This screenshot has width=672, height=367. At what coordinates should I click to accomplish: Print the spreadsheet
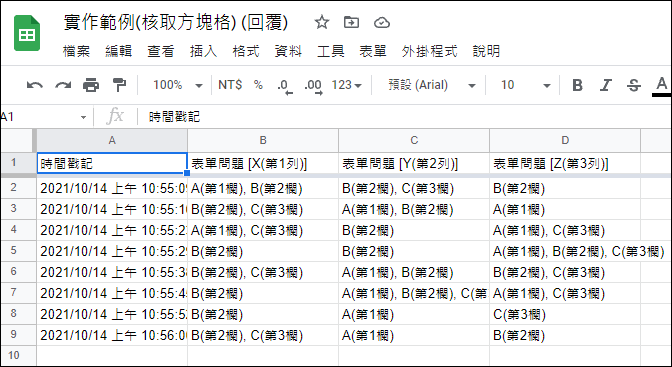(91, 85)
